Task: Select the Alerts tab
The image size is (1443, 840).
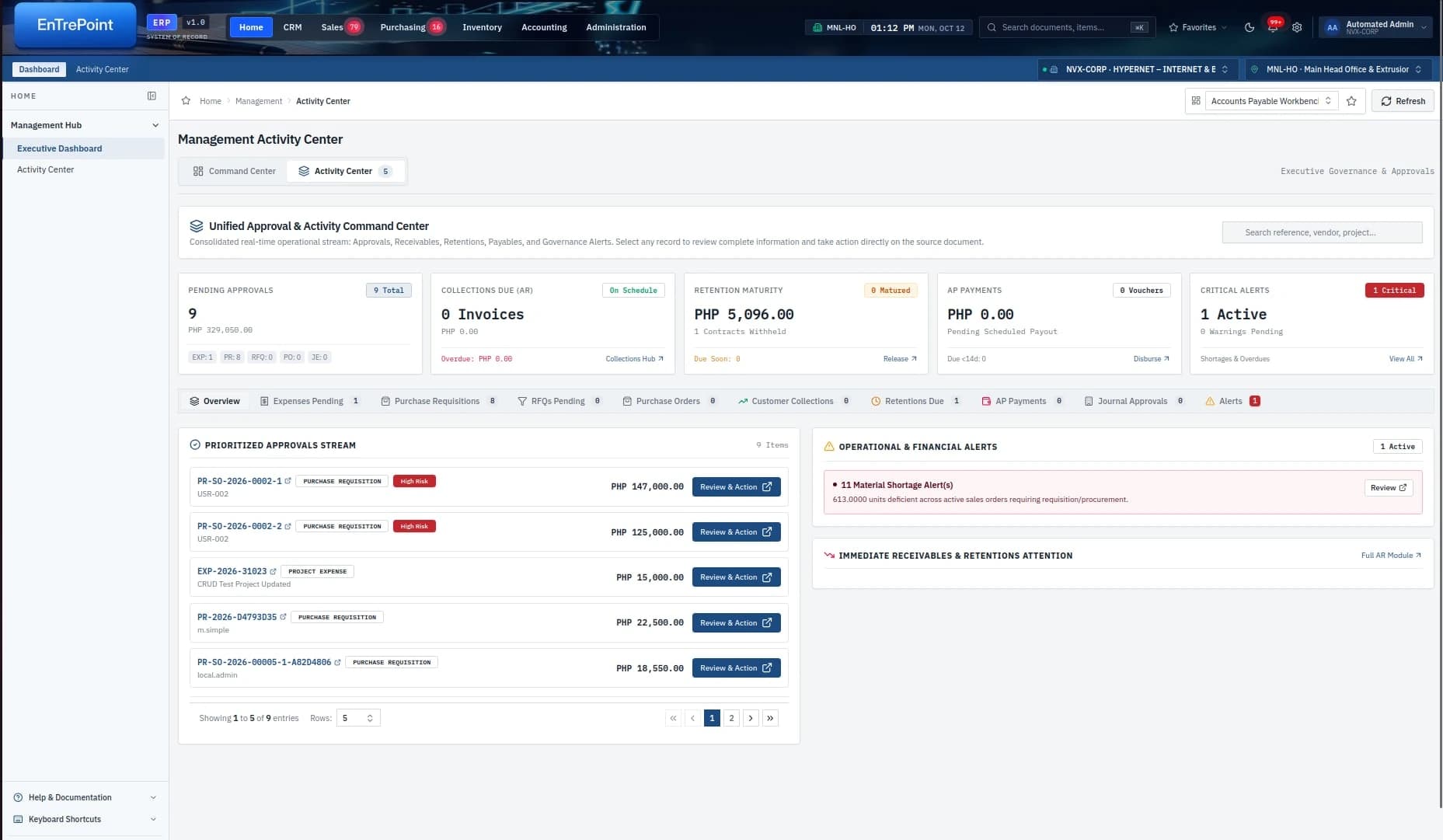Action: tap(1232, 401)
